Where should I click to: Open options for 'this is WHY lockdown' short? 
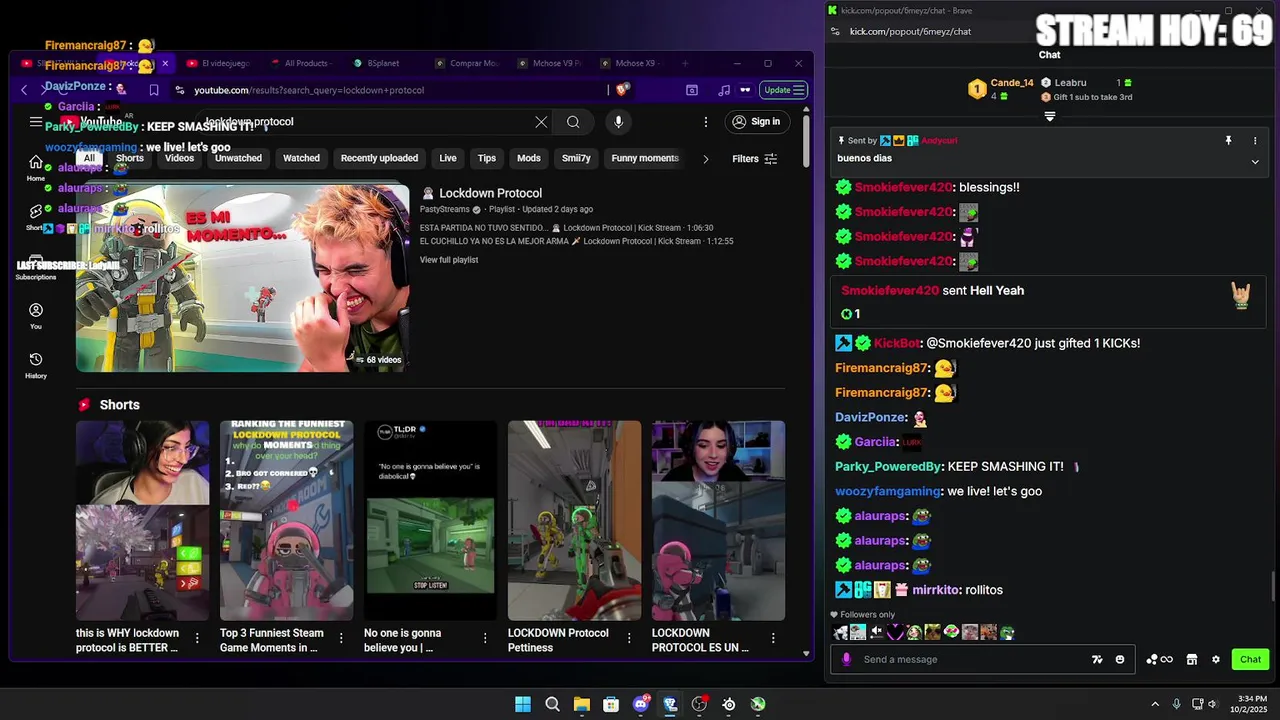[x=197, y=638]
